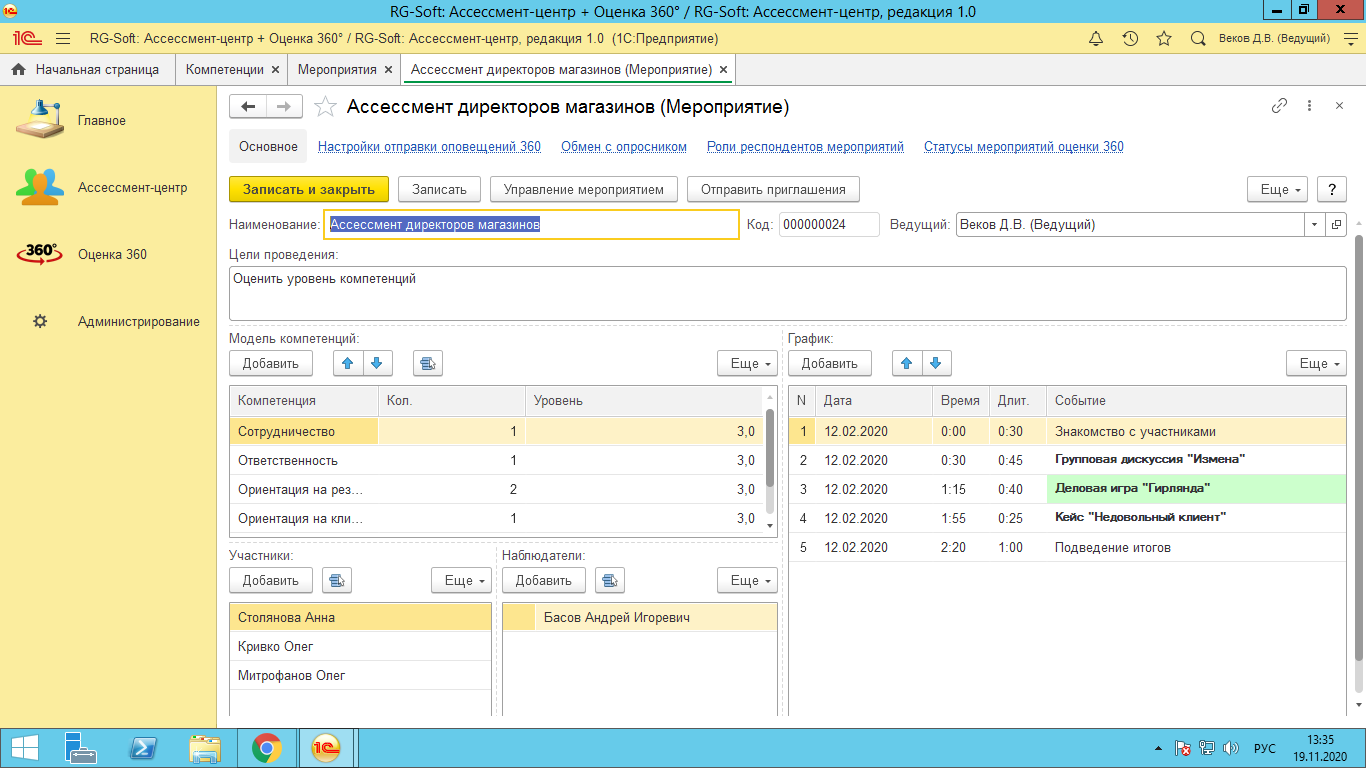1366x768 pixels.
Task: Copy link to this object icon
Action: tap(1279, 106)
